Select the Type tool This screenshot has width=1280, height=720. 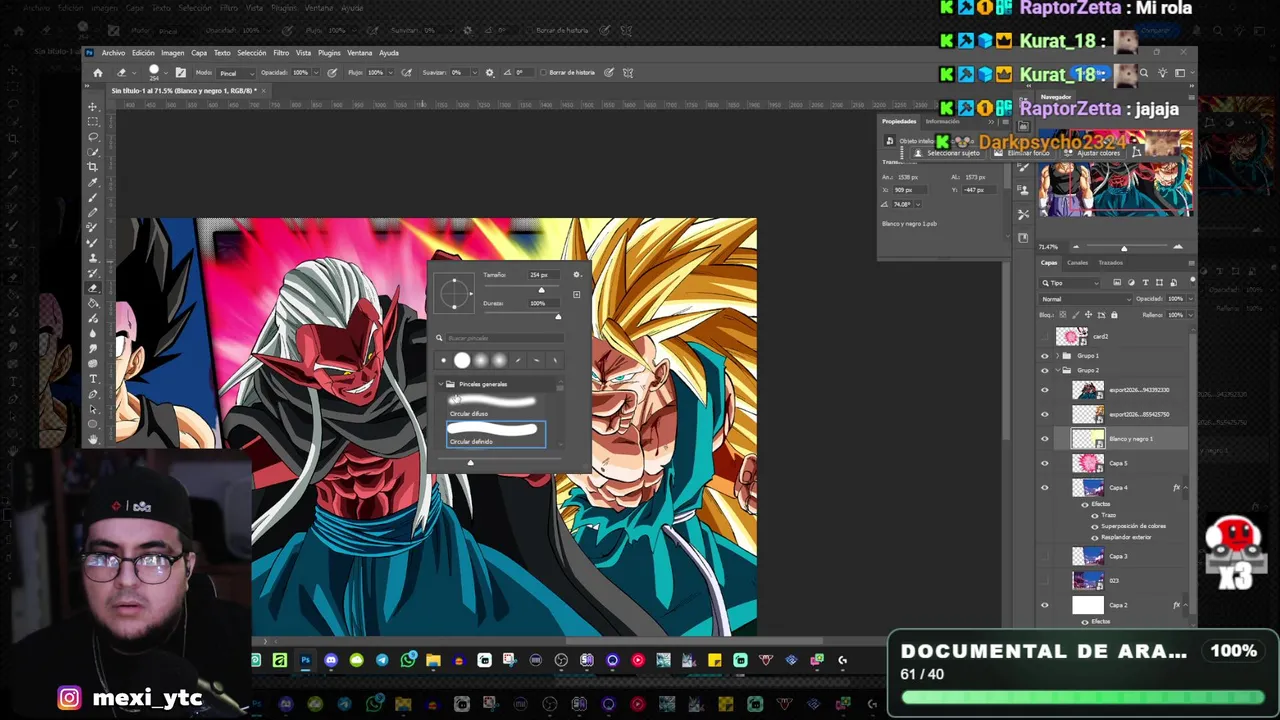93,379
